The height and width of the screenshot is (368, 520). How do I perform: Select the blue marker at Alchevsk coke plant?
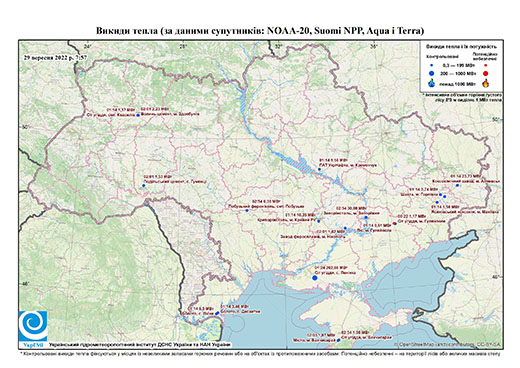457,185
